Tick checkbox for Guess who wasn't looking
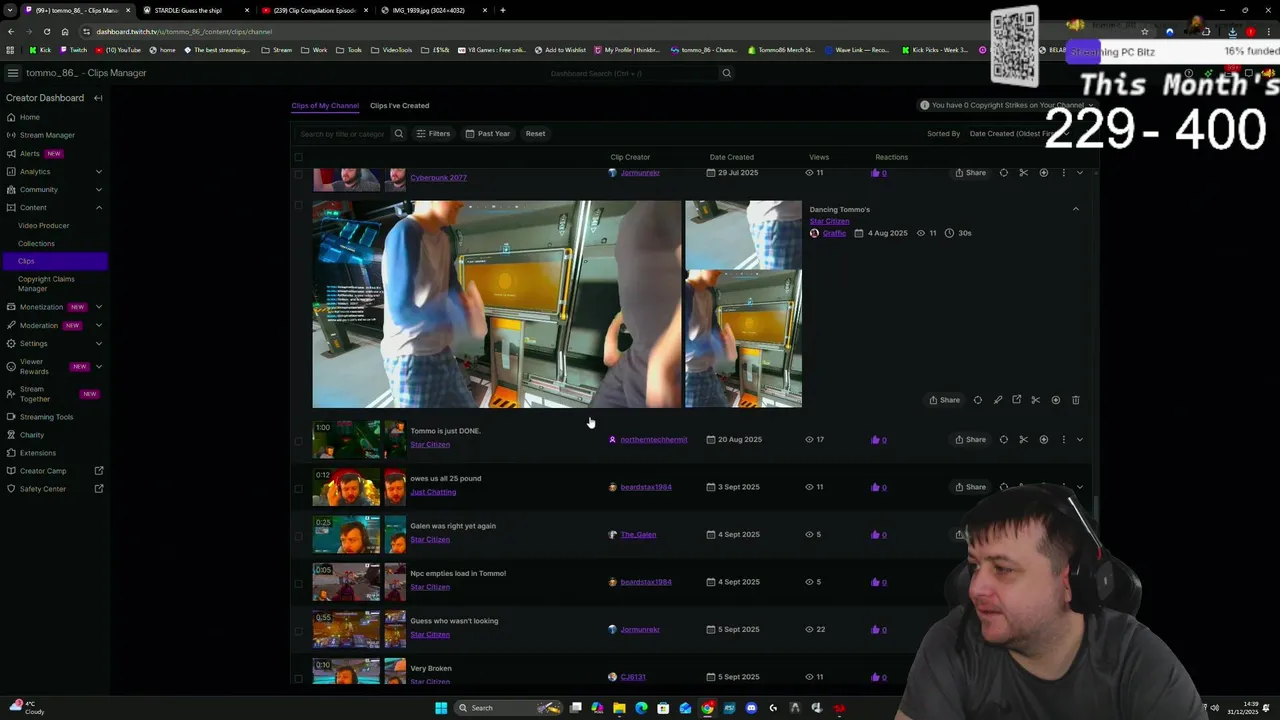The height and width of the screenshot is (720, 1280). click(298, 631)
